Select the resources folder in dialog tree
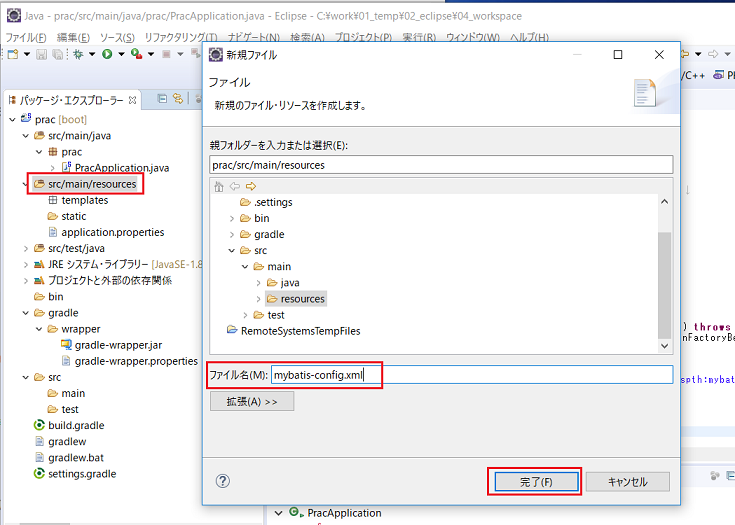 (302, 299)
